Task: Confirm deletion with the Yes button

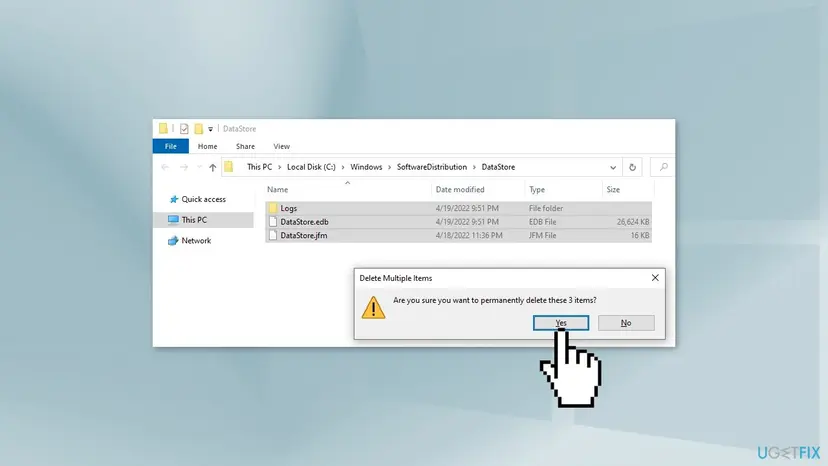Action: [560, 323]
